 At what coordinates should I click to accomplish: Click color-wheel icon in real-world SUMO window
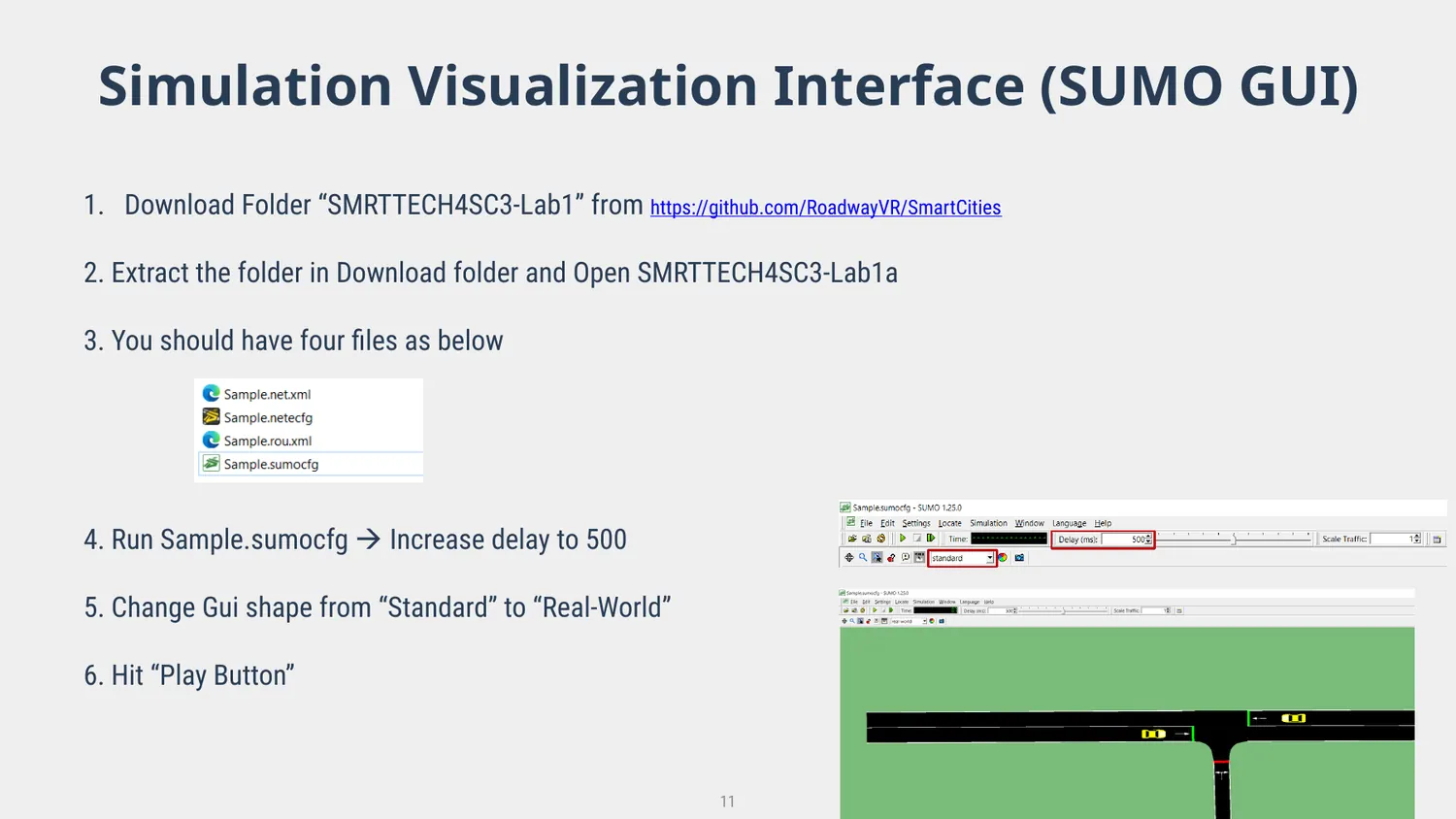tap(932, 621)
